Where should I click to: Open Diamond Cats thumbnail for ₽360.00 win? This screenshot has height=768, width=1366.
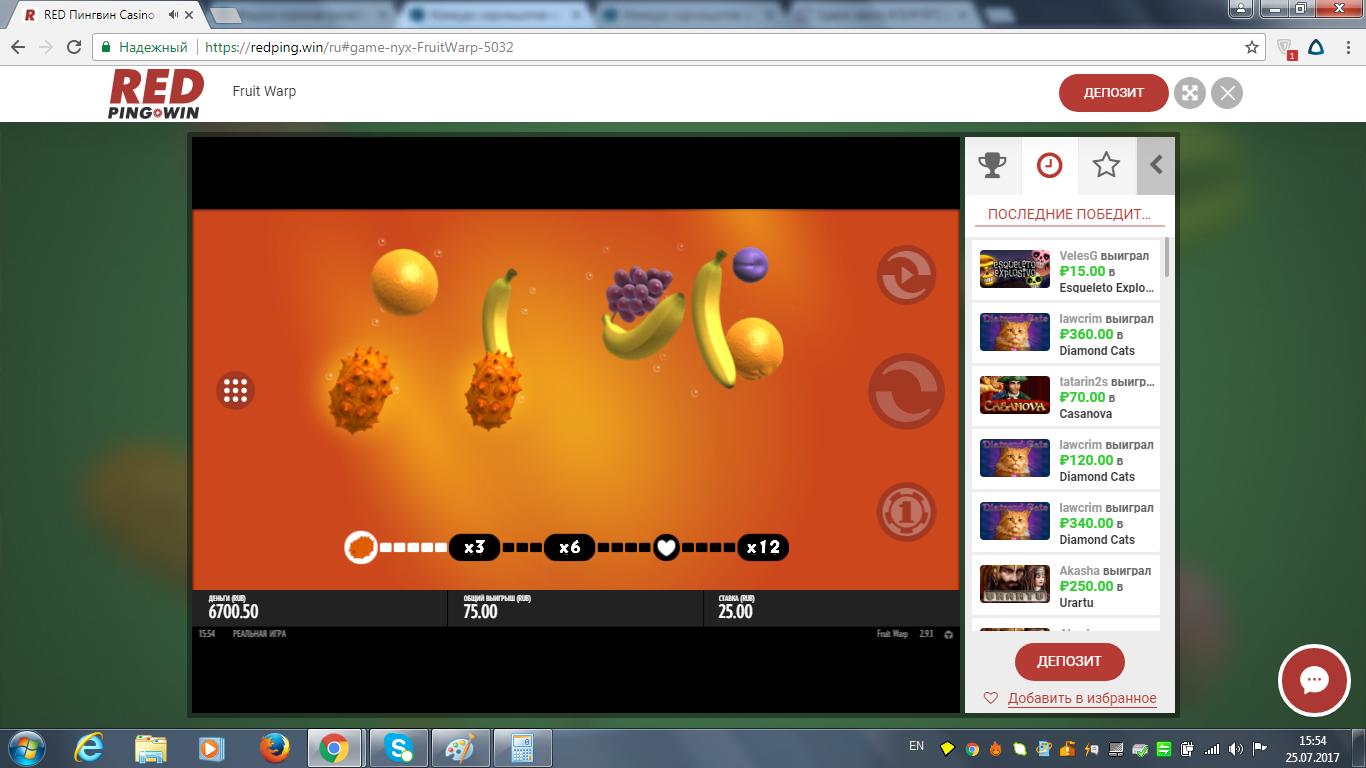click(x=1014, y=332)
